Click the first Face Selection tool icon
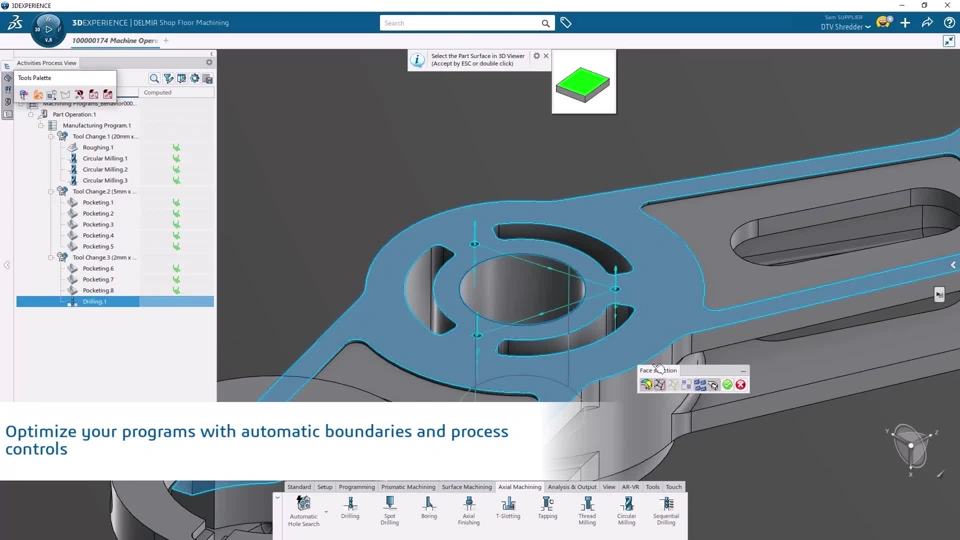This screenshot has height=540, width=960. point(646,384)
